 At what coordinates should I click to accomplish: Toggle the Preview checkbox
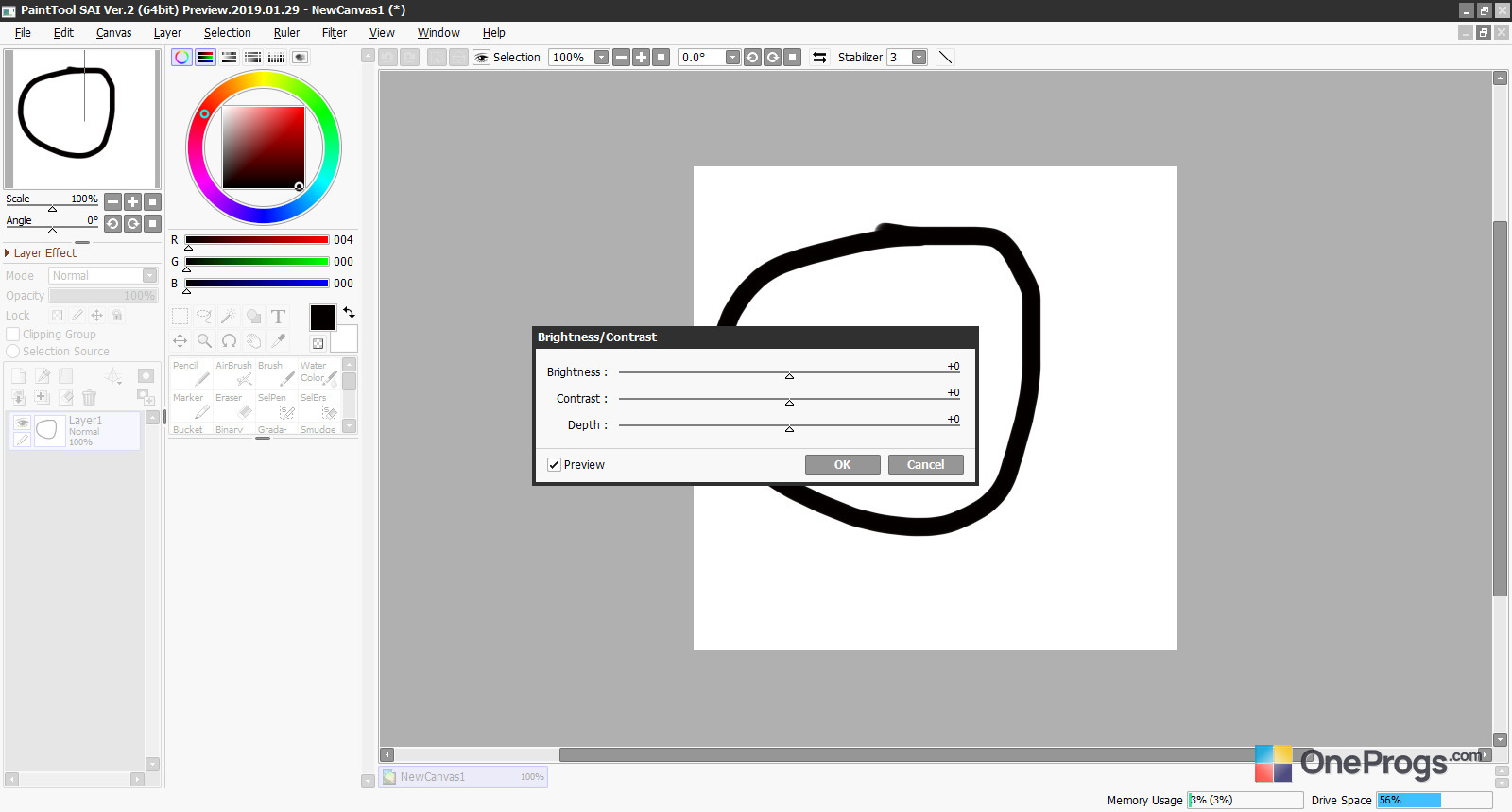554,465
